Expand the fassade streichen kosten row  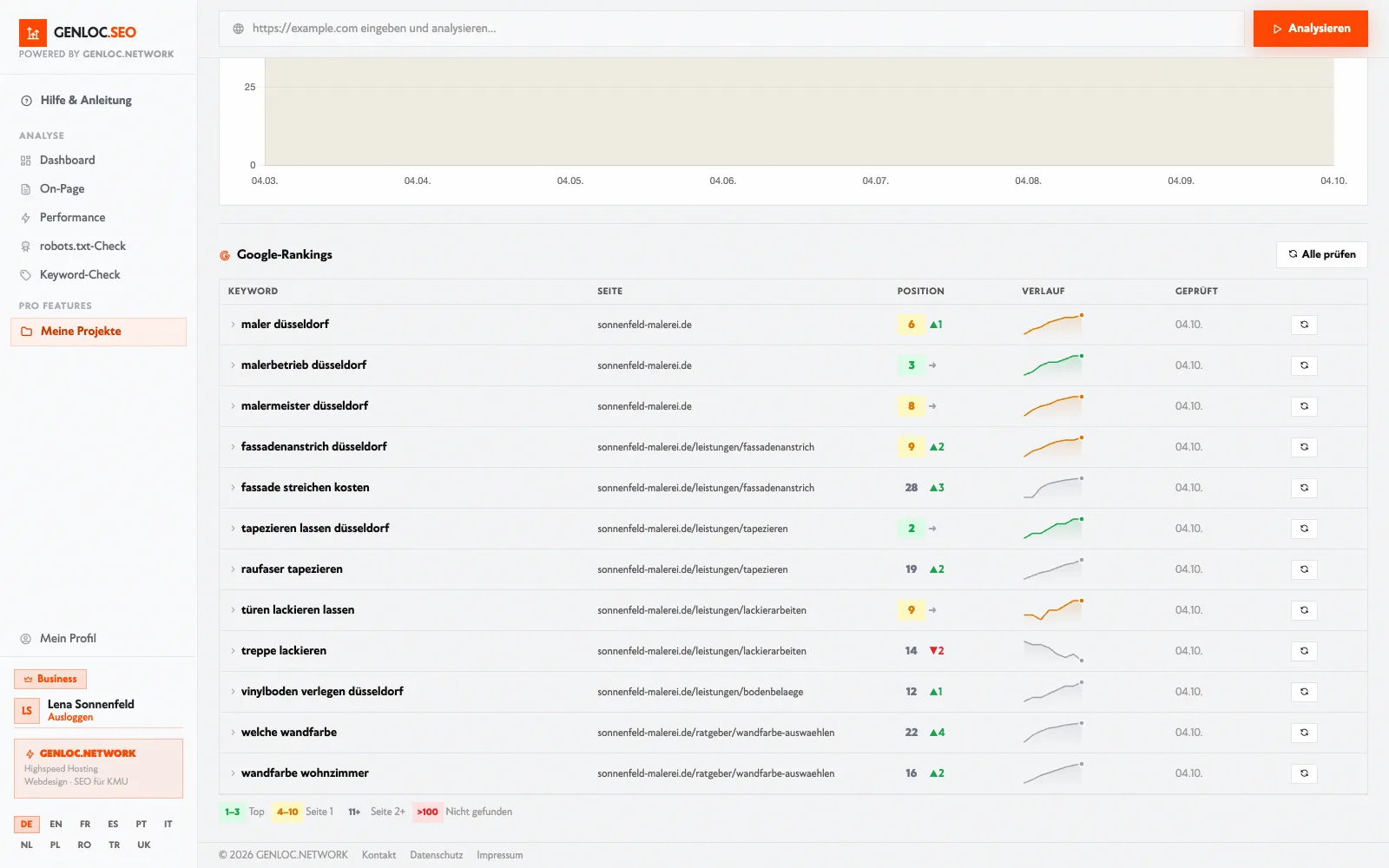pos(233,488)
